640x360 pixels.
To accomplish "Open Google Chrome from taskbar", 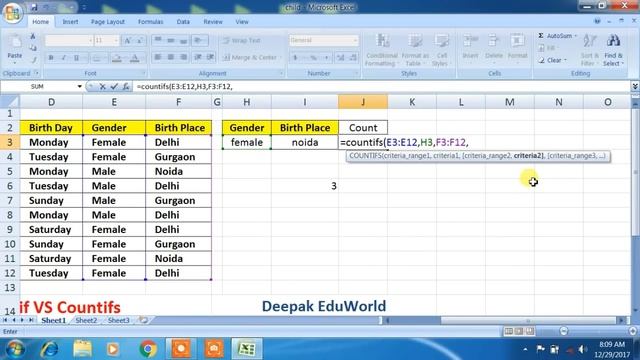I will click(148, 349).
